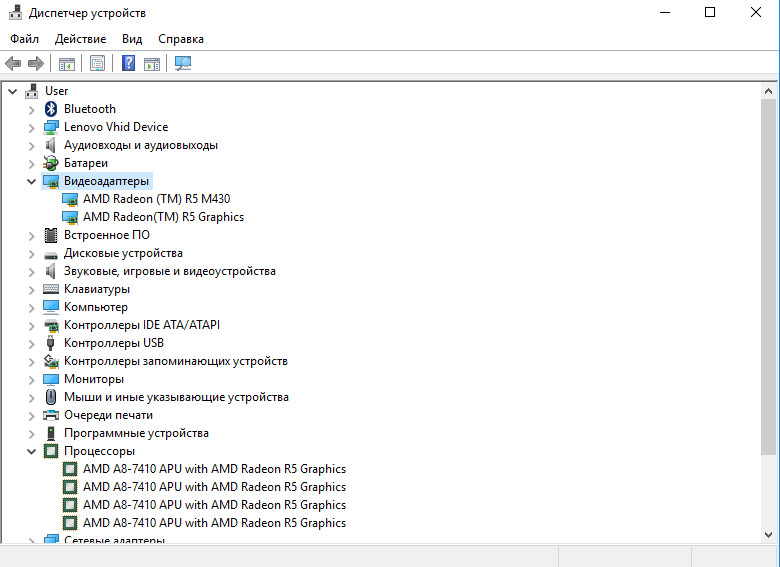
Task: Click the scrollbar up arrow
Action: point(768,91)
